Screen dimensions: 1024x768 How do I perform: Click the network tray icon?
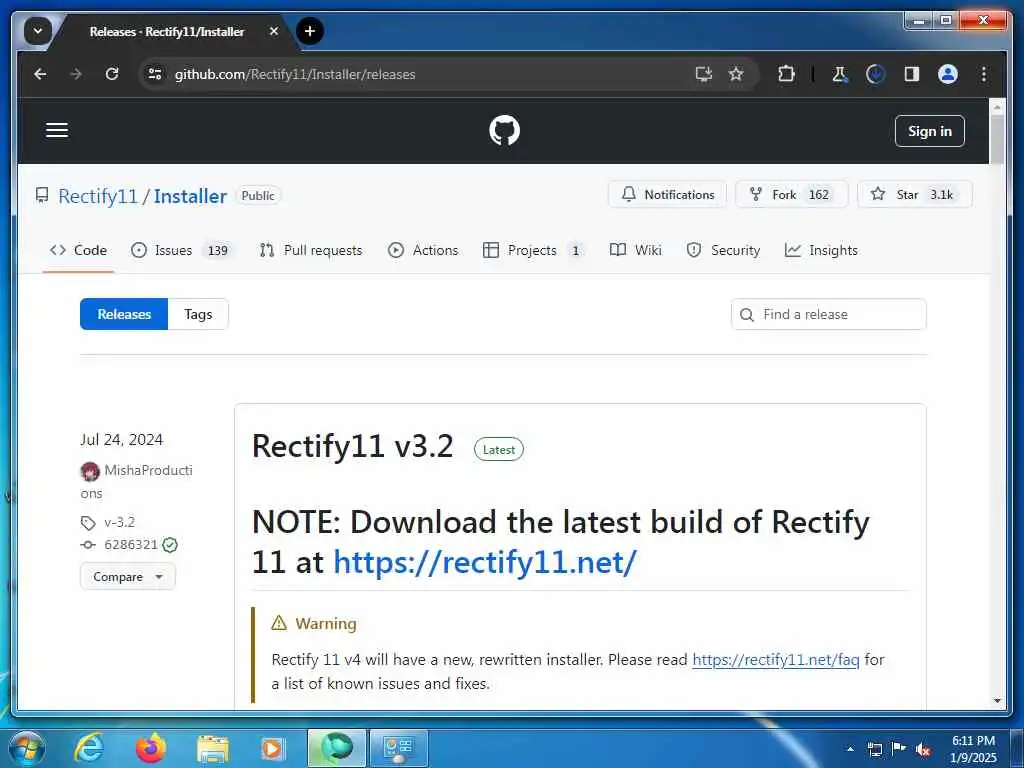874,749
